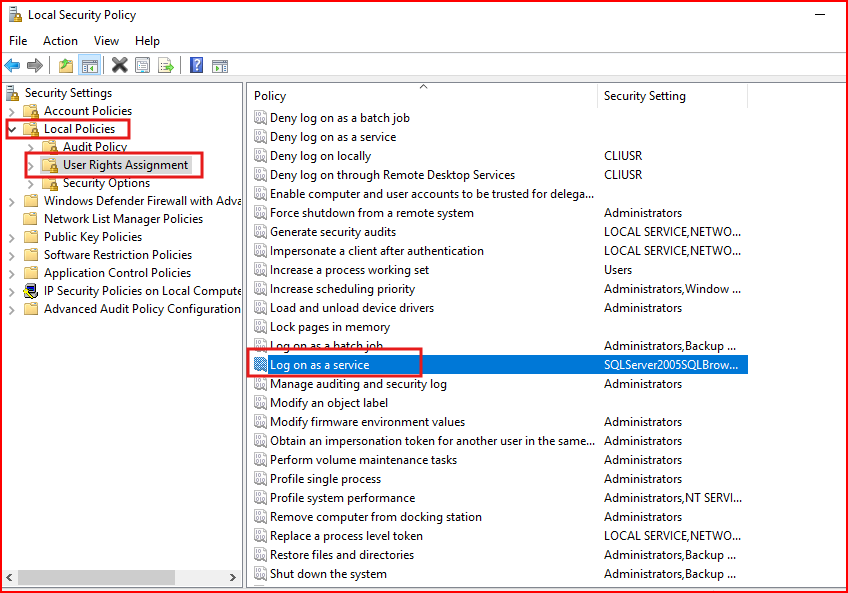Image resolution: width=848 pixels, height=593 pixels.
Task: Expand the Account Policies tree node
Action: click(x=12, y=111)
